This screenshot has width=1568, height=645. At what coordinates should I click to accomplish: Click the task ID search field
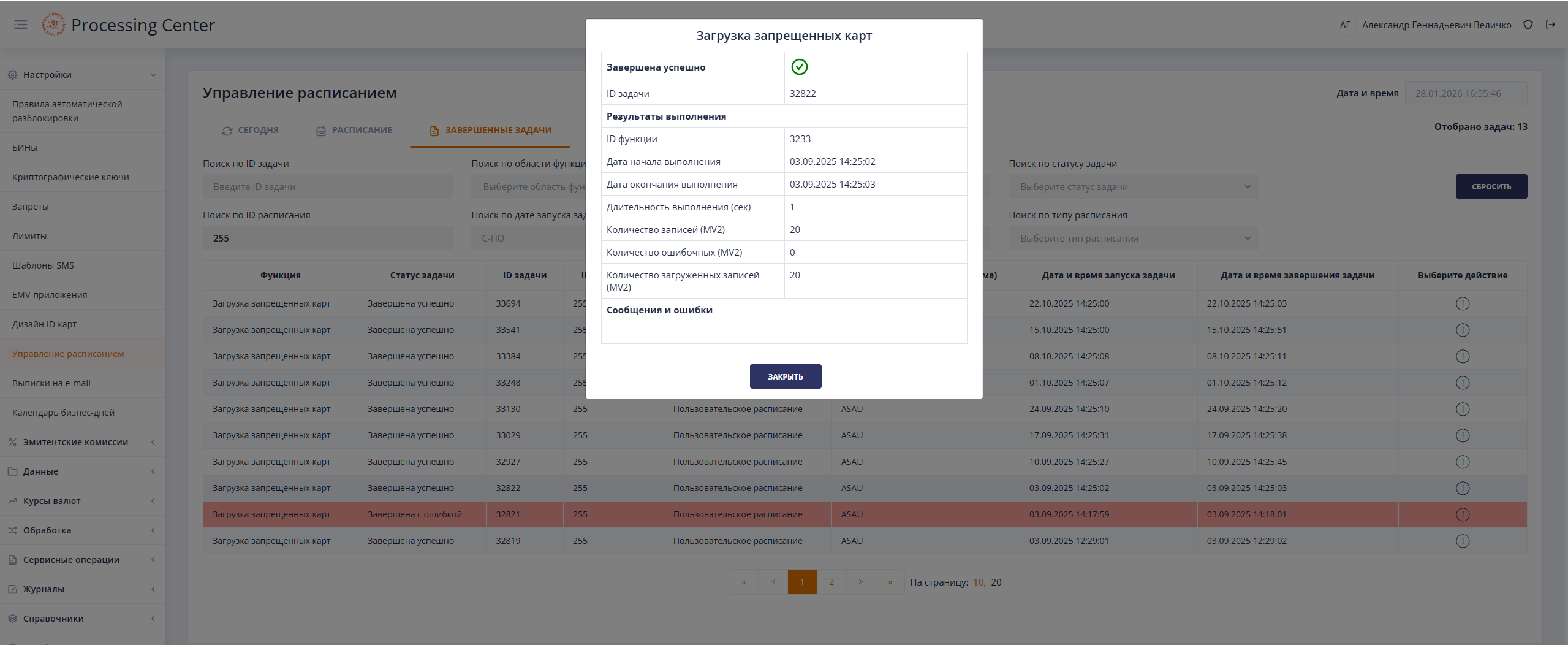click(x=327, y=187)
